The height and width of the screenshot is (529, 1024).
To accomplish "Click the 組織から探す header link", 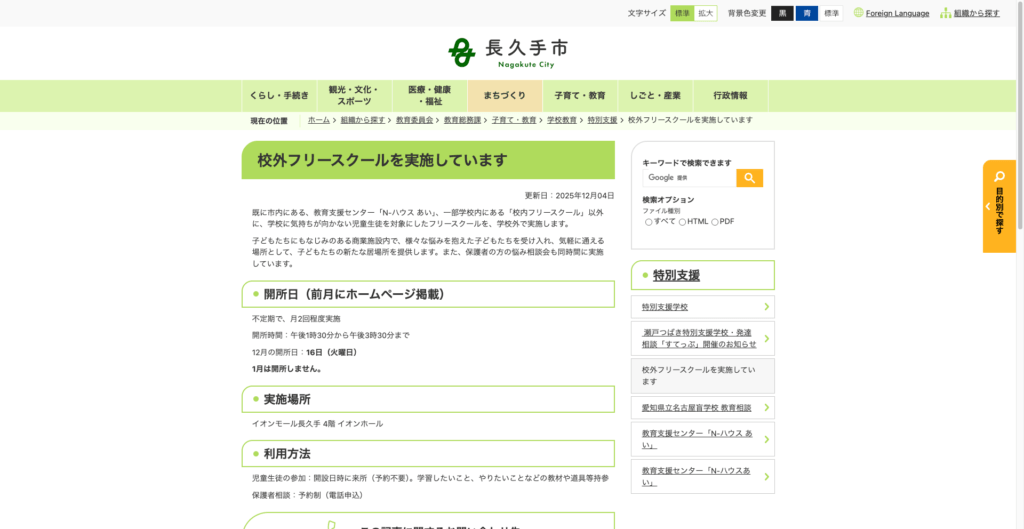I will (976, 13).
